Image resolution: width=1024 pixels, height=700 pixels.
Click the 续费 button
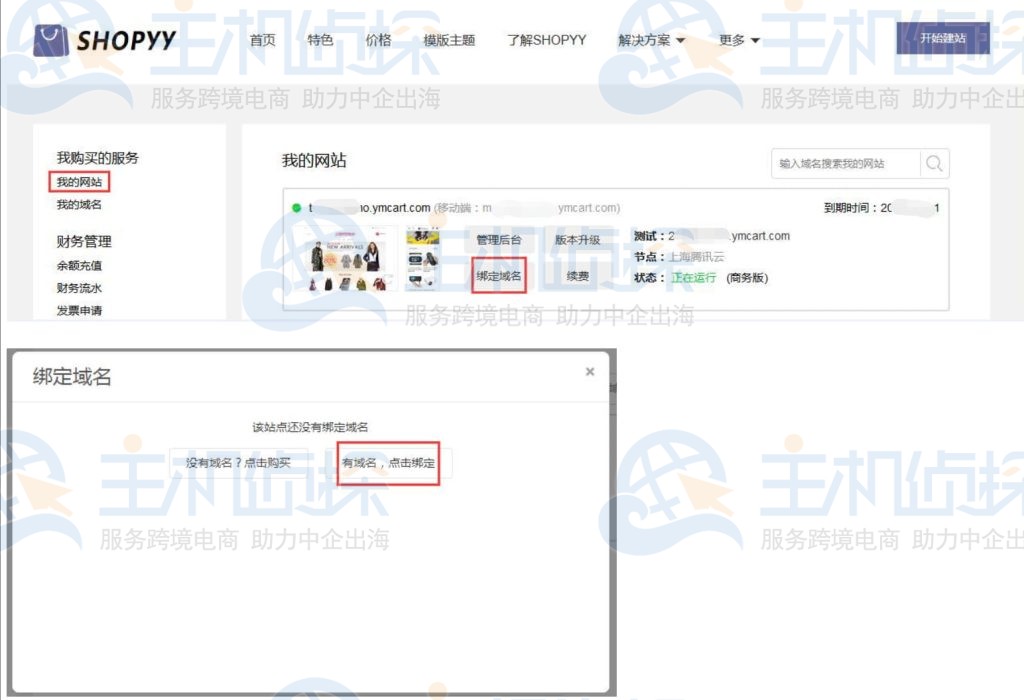[577, 276]
